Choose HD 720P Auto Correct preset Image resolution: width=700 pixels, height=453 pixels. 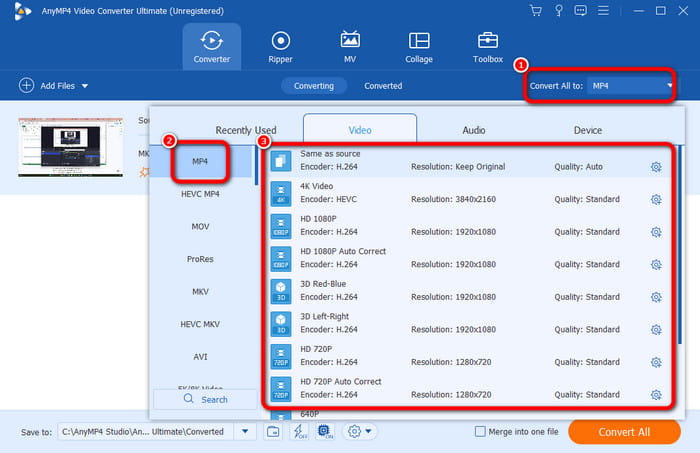coord(466,388)
